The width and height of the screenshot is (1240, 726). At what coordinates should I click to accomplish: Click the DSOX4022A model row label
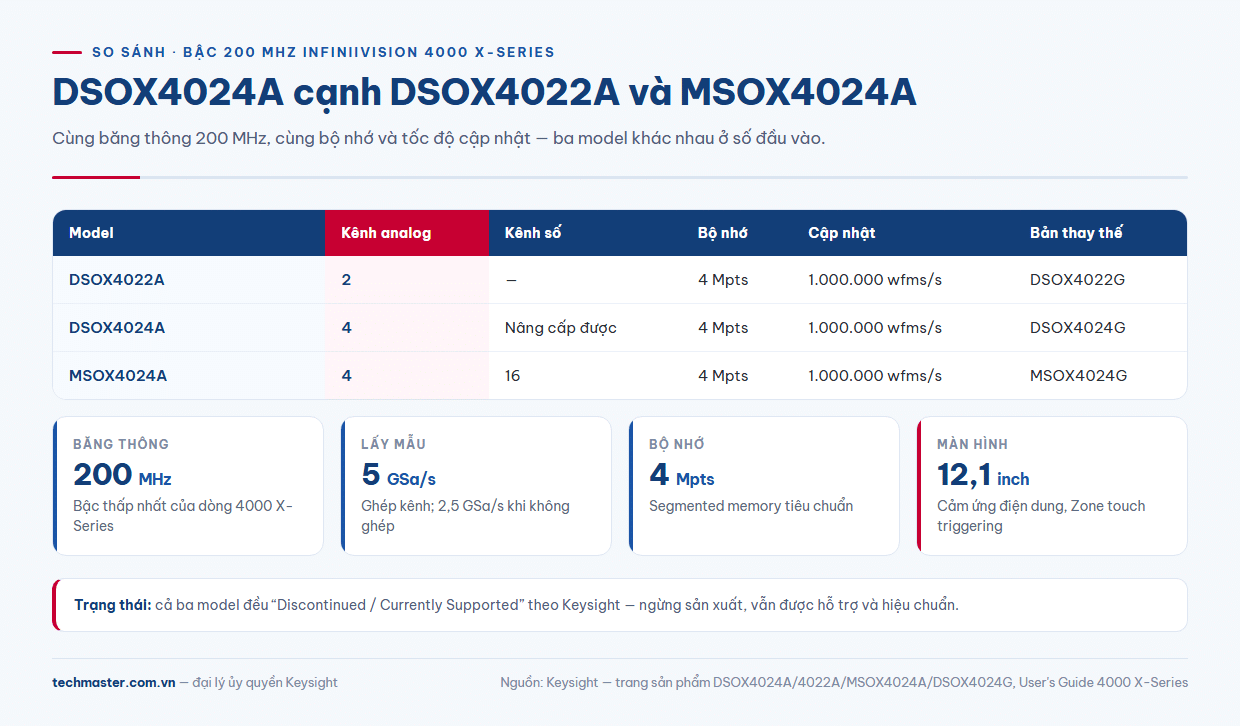[117, 280]
